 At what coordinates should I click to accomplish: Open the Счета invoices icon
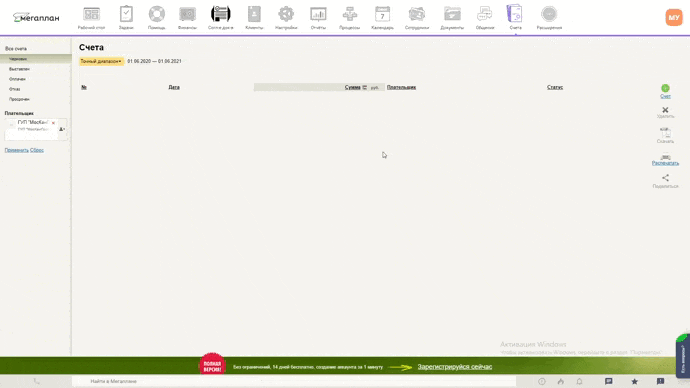[515, 14]
